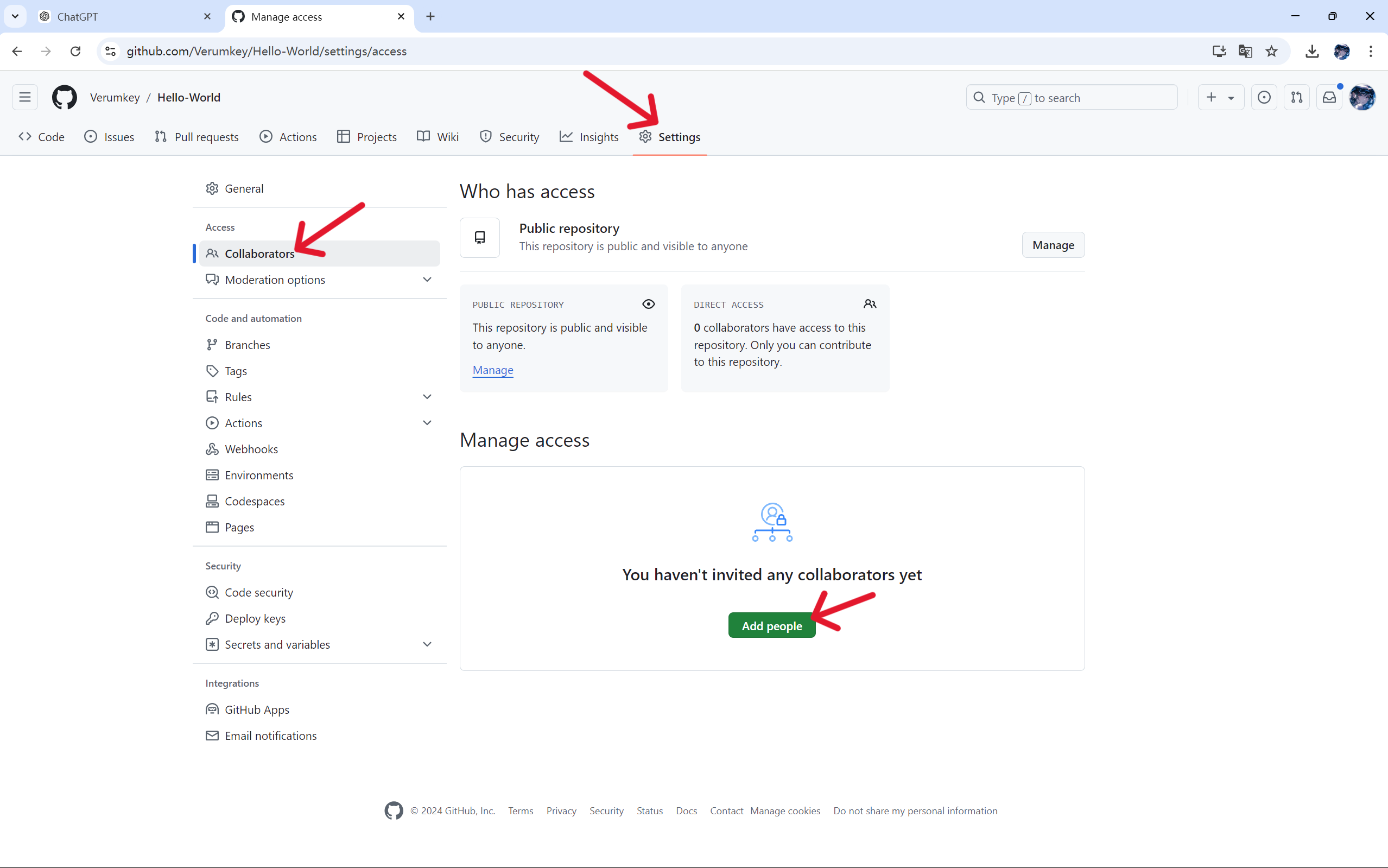Open the Pull requests tab
Image resolution: width=1388 pixels, height=868 pixels.
tap(197, 137)
